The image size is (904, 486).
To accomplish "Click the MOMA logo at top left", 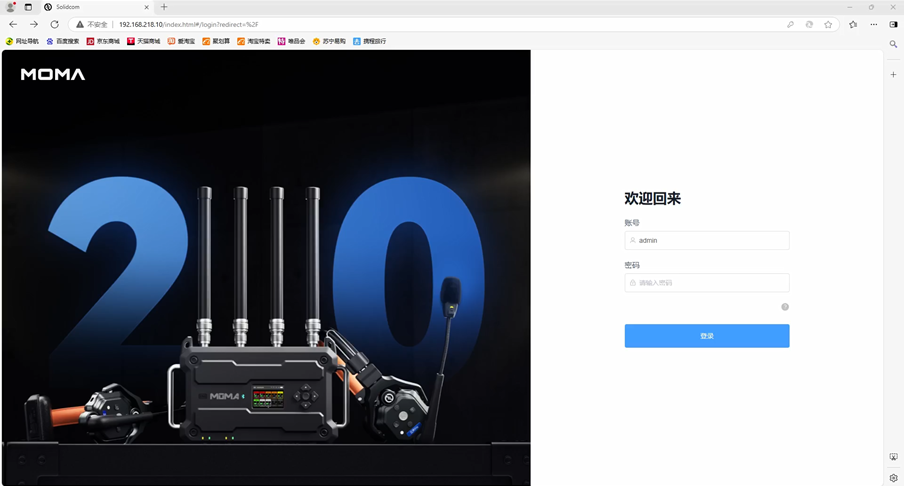I will pos(52,74).
